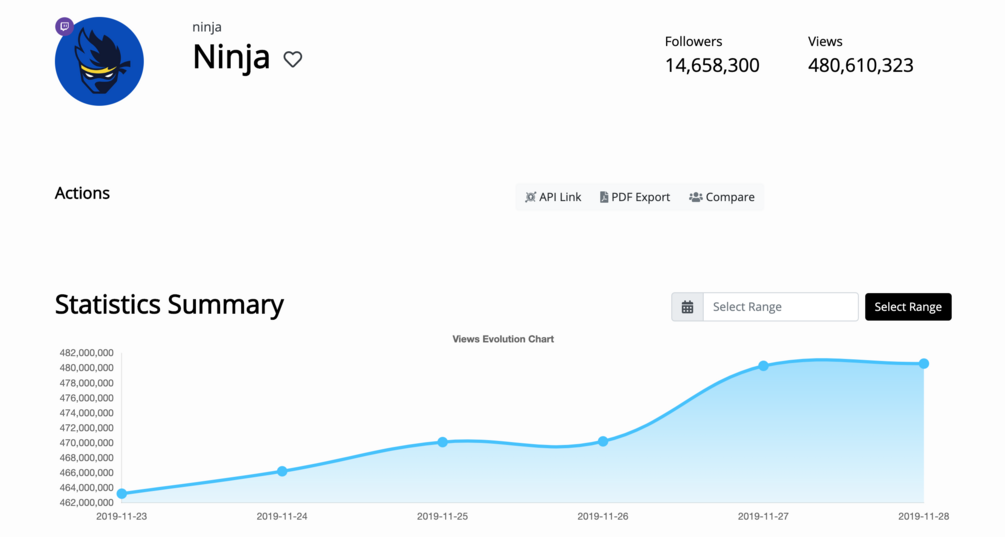Click the Views count 480,610,323

[860, 66]
